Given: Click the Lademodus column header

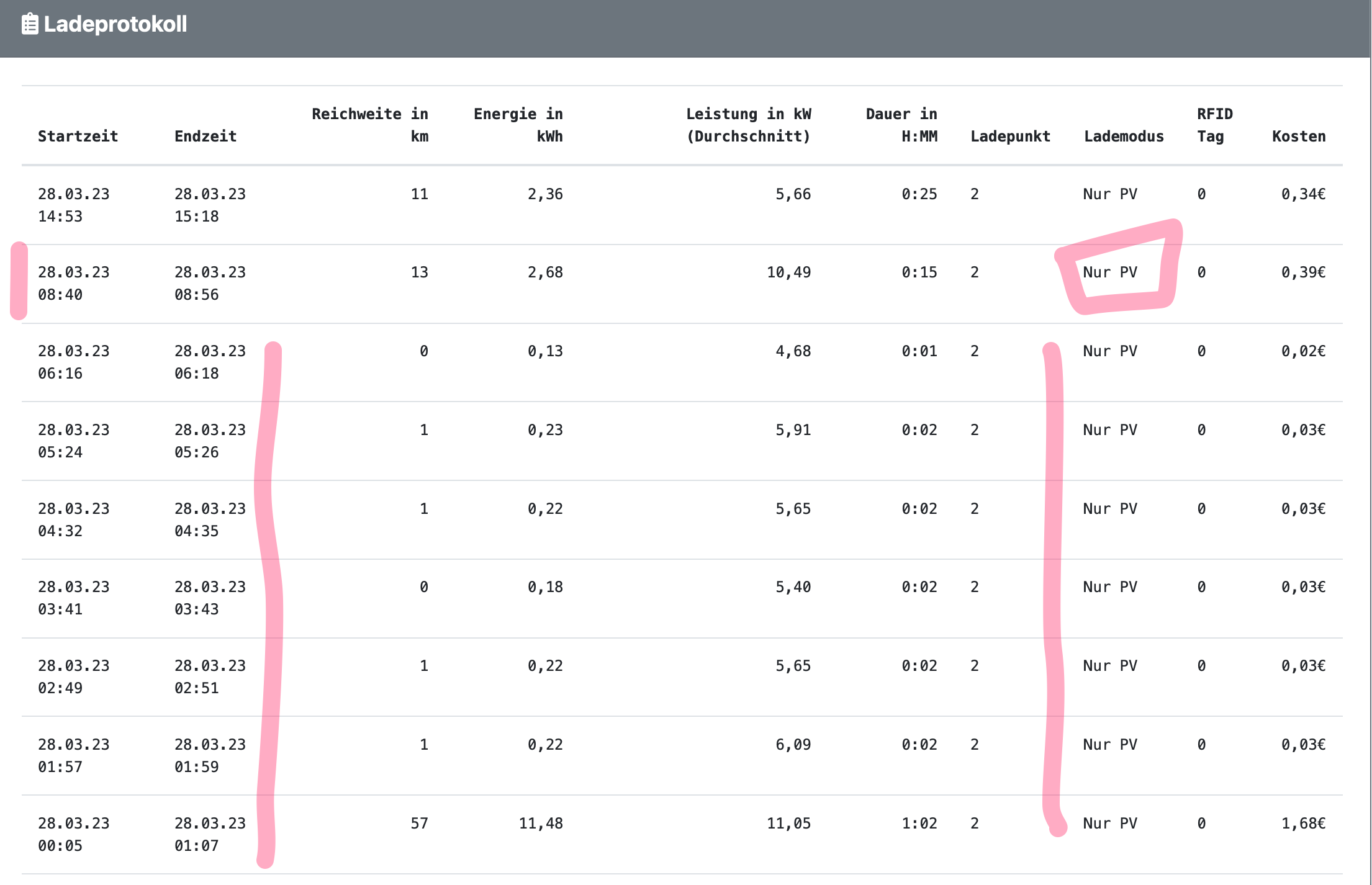Looking at the screenshot, I should click(1124, 137).
